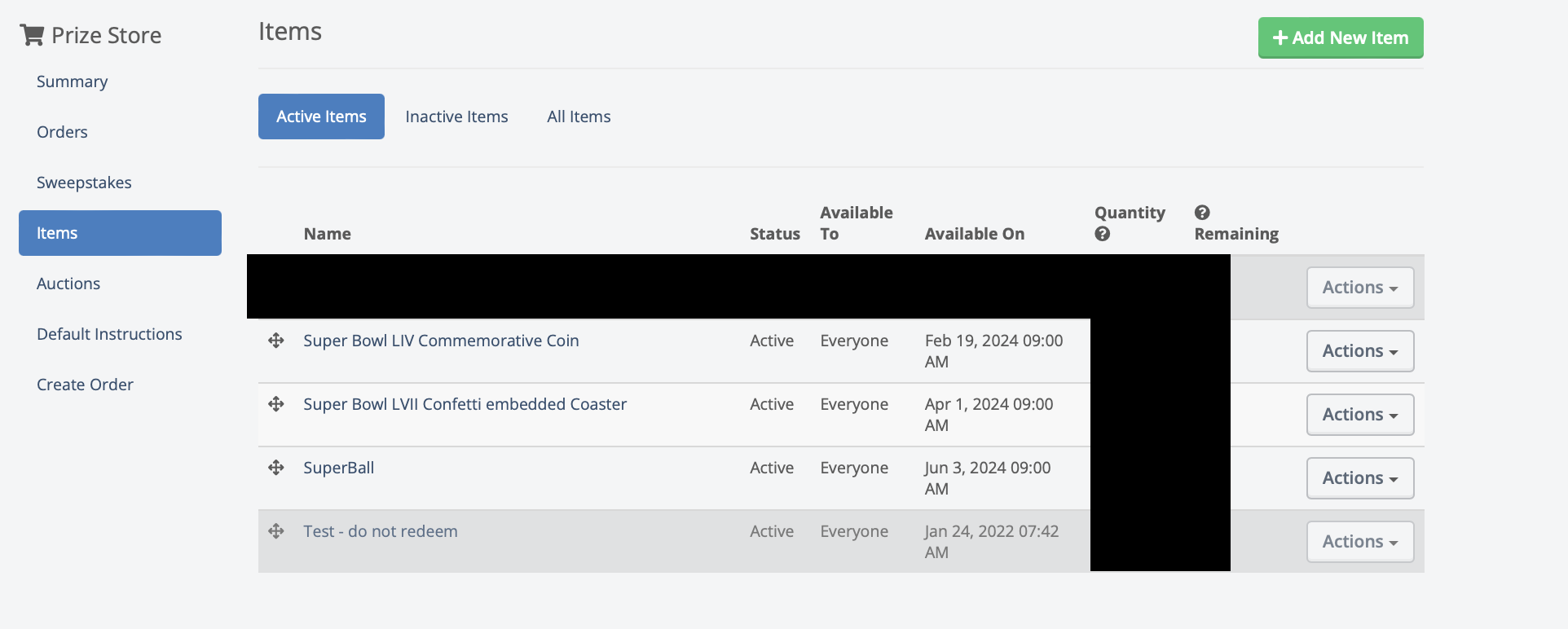Image resolution: width=1568 pixels, height=629 pixels.
Task: Open the Sweepstakes page in sidebar
Action: pos(84,183)
